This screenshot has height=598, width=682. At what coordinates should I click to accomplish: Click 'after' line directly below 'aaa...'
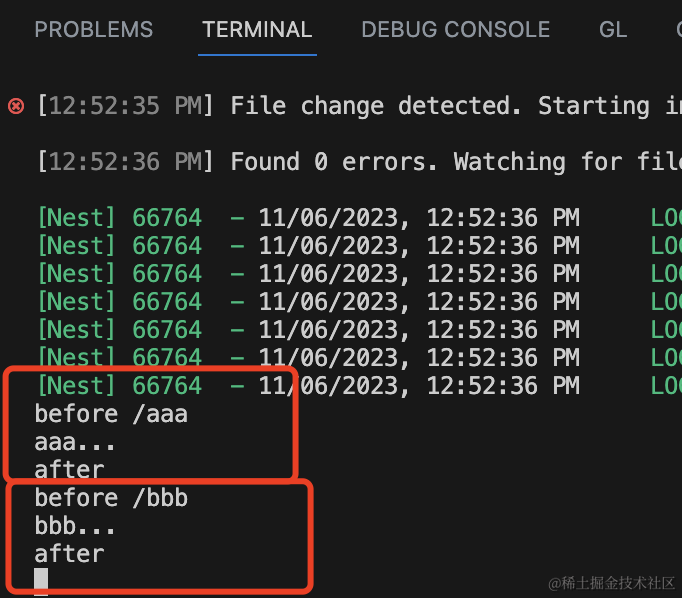click(x=69, y=469)
